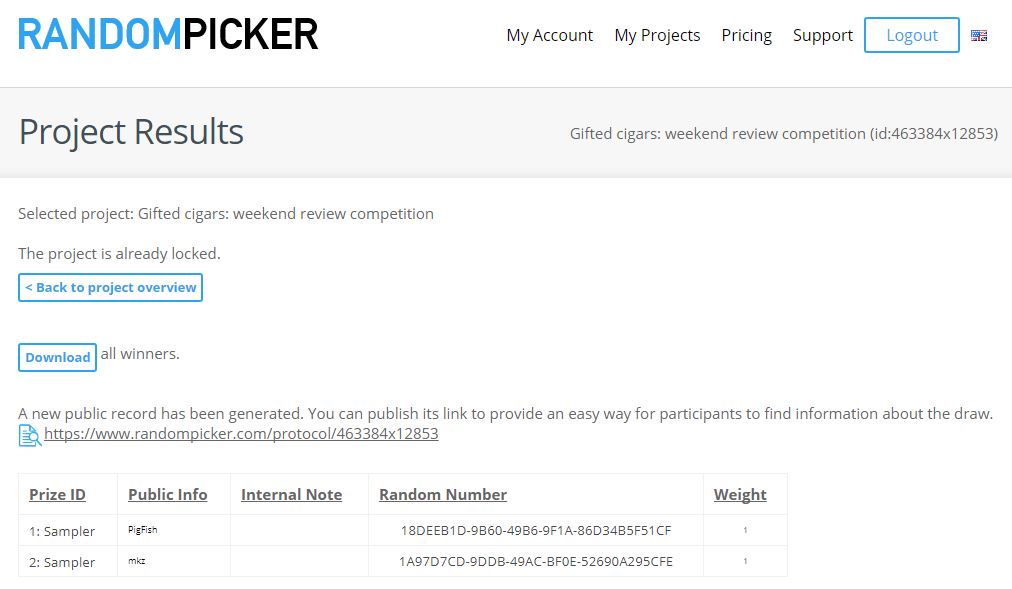Sort table by Public Info
Viewport: 1012px width, 589px height.
pos(168,495)
